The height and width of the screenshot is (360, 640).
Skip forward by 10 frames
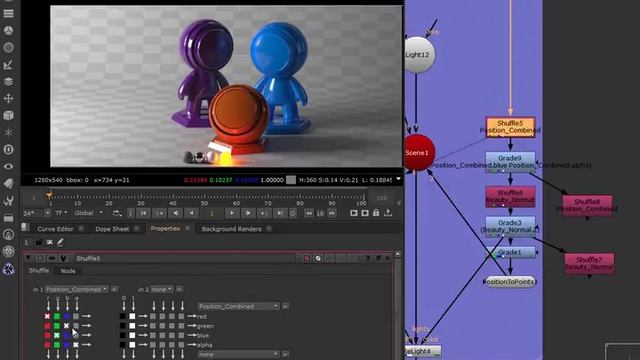(x=332, y=213)
